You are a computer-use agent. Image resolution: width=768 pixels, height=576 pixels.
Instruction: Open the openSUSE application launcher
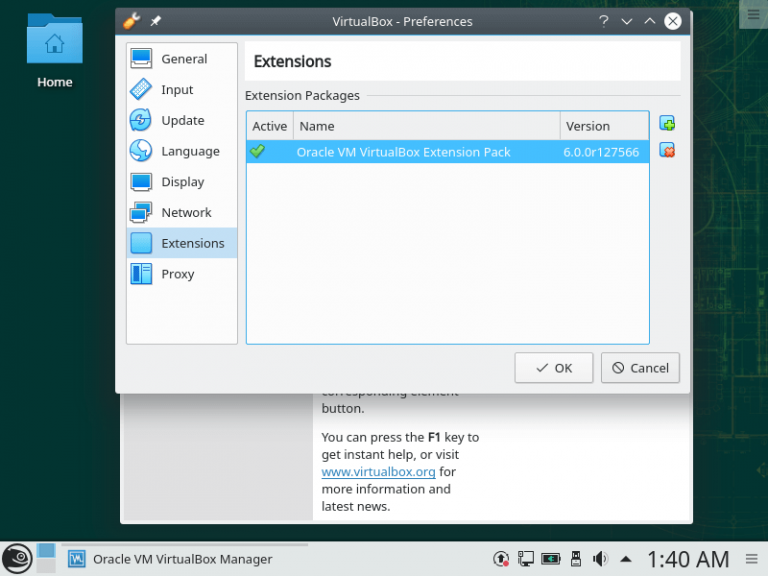(17, 558)
